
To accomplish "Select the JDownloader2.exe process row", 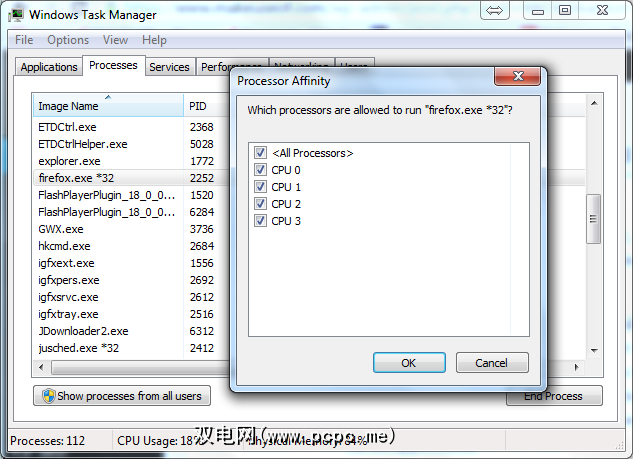I will coord(131,331).
